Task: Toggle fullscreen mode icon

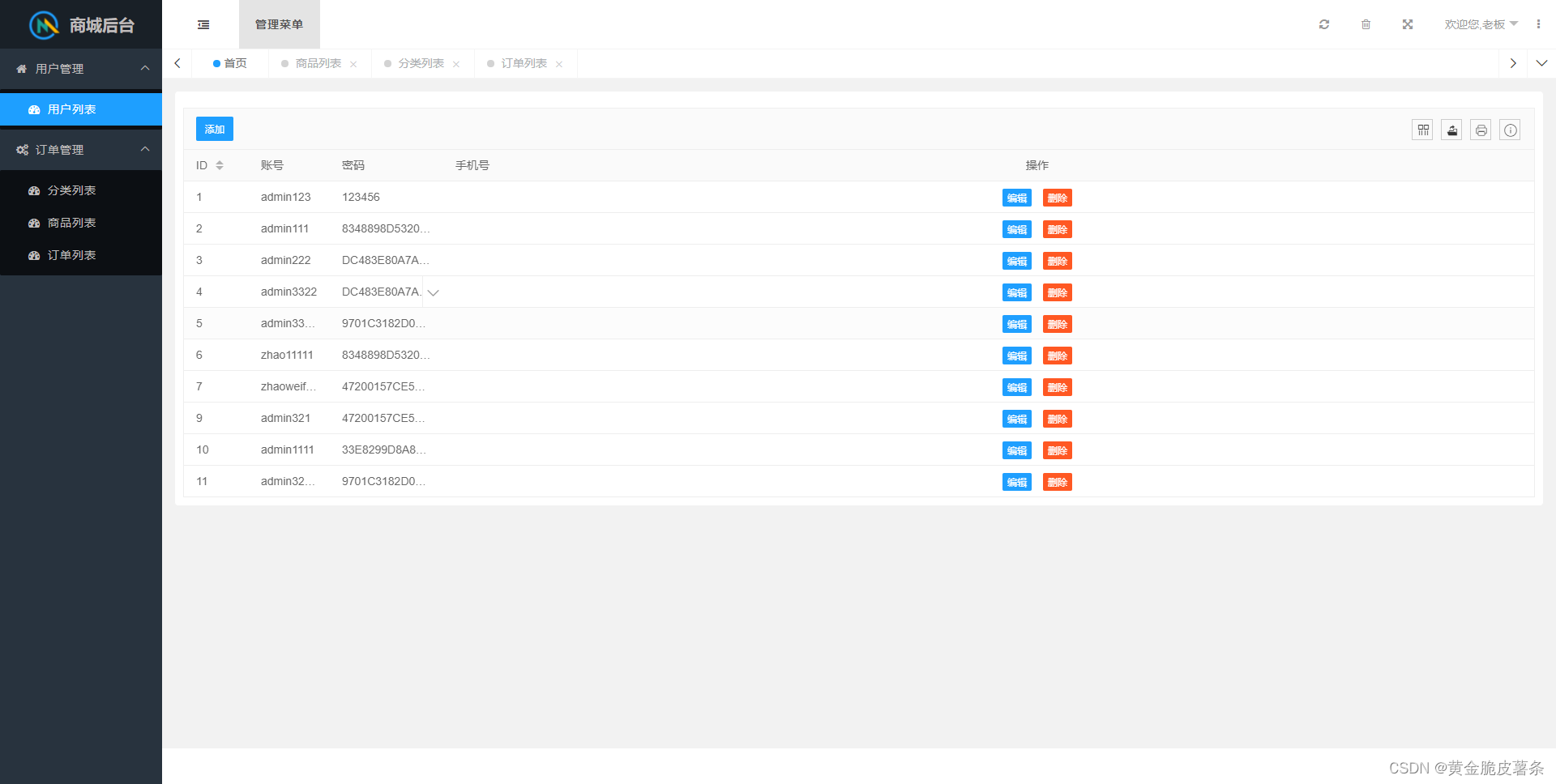Action: click(x=1408, y=24)
